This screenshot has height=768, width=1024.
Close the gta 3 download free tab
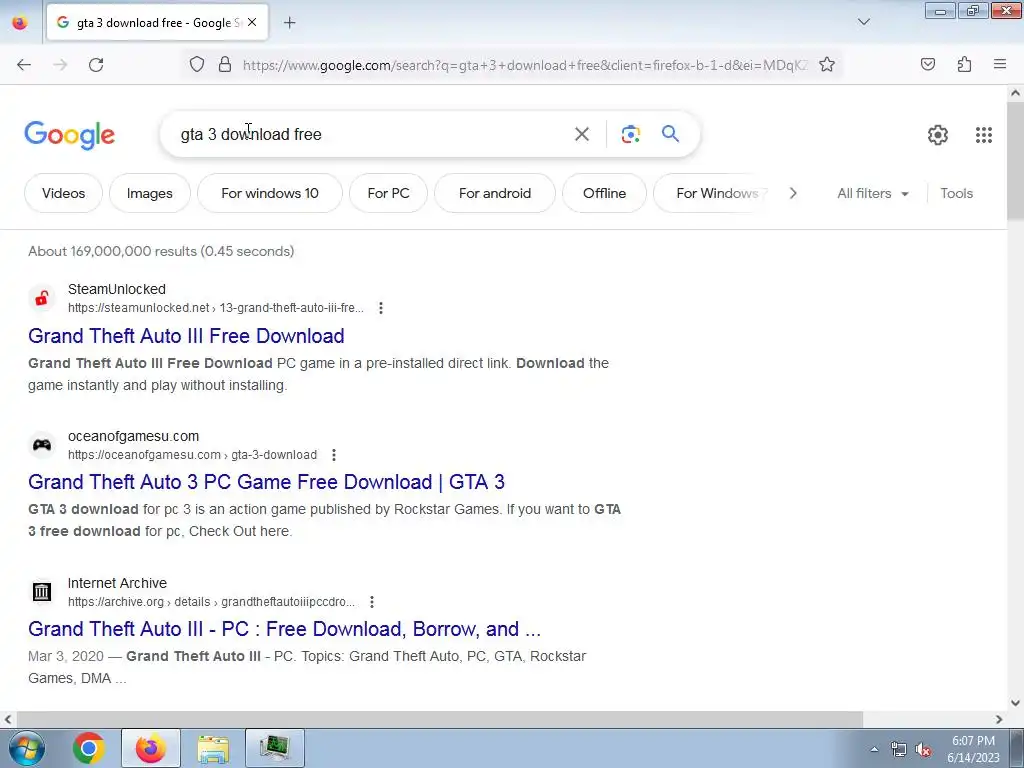[252, 22]
